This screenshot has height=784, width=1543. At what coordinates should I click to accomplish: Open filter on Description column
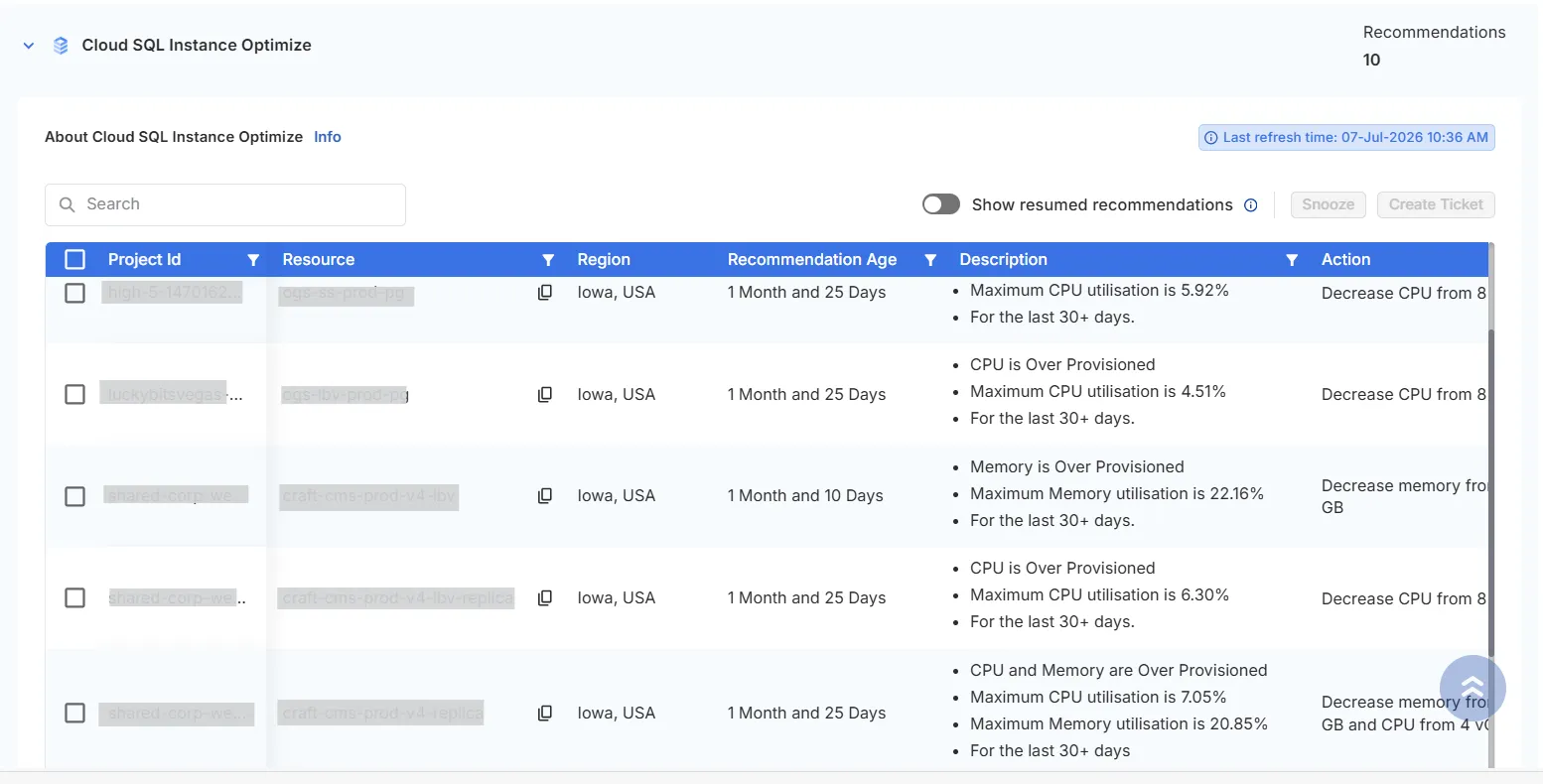pyautogui.click(x=1292, y=260)
